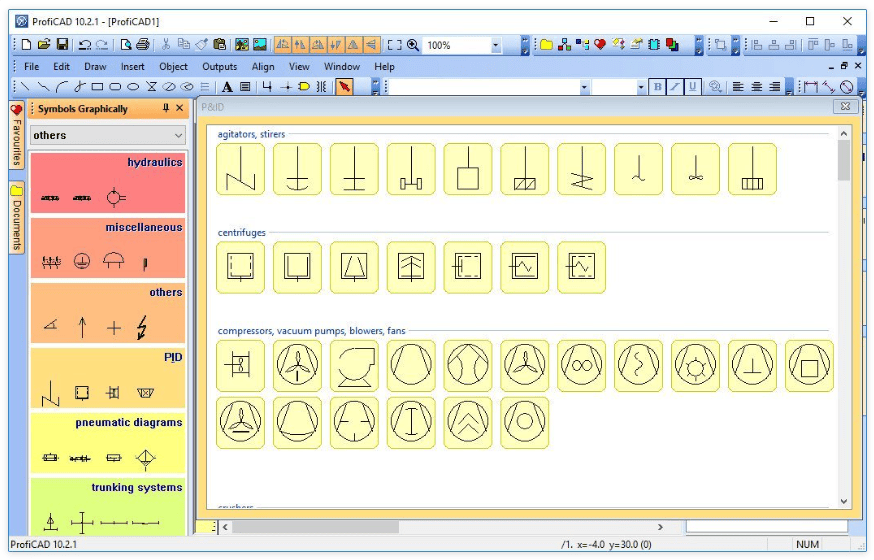Open the Documents side tab
This screenshot has height=560, width=874.
[17, 218]
